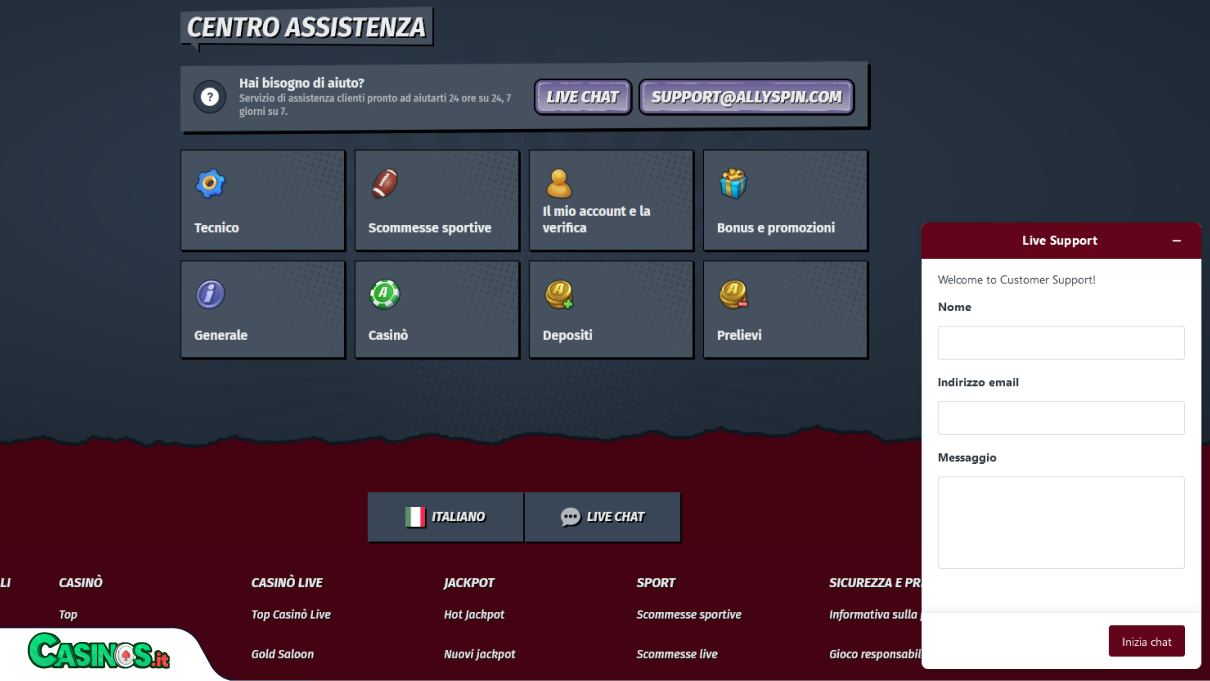The image size is (1210, 681).
Task: Click the Messaggio text area
Action: [x=1060, y=522]
